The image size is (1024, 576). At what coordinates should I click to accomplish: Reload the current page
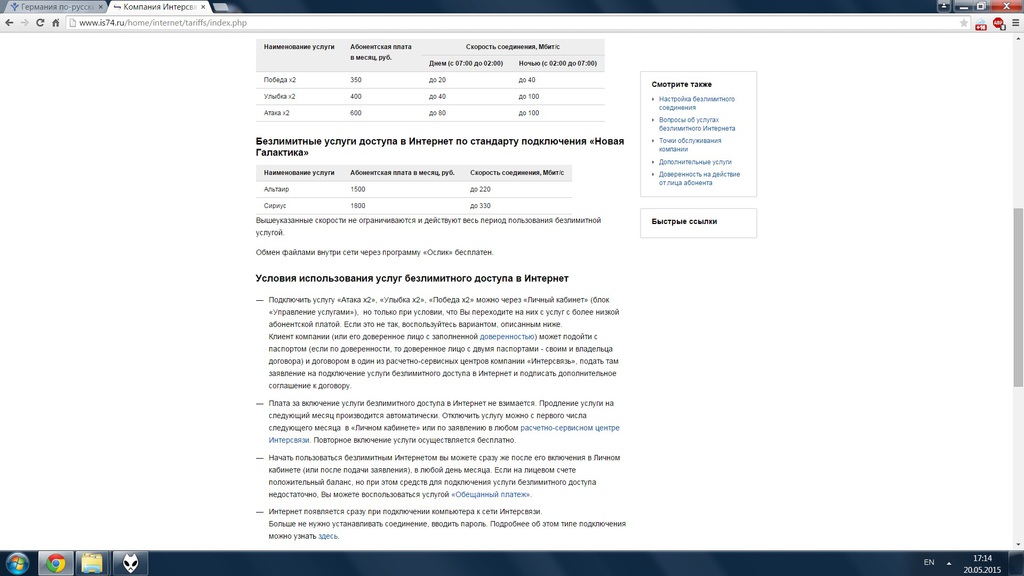click(x=40, y=23)
